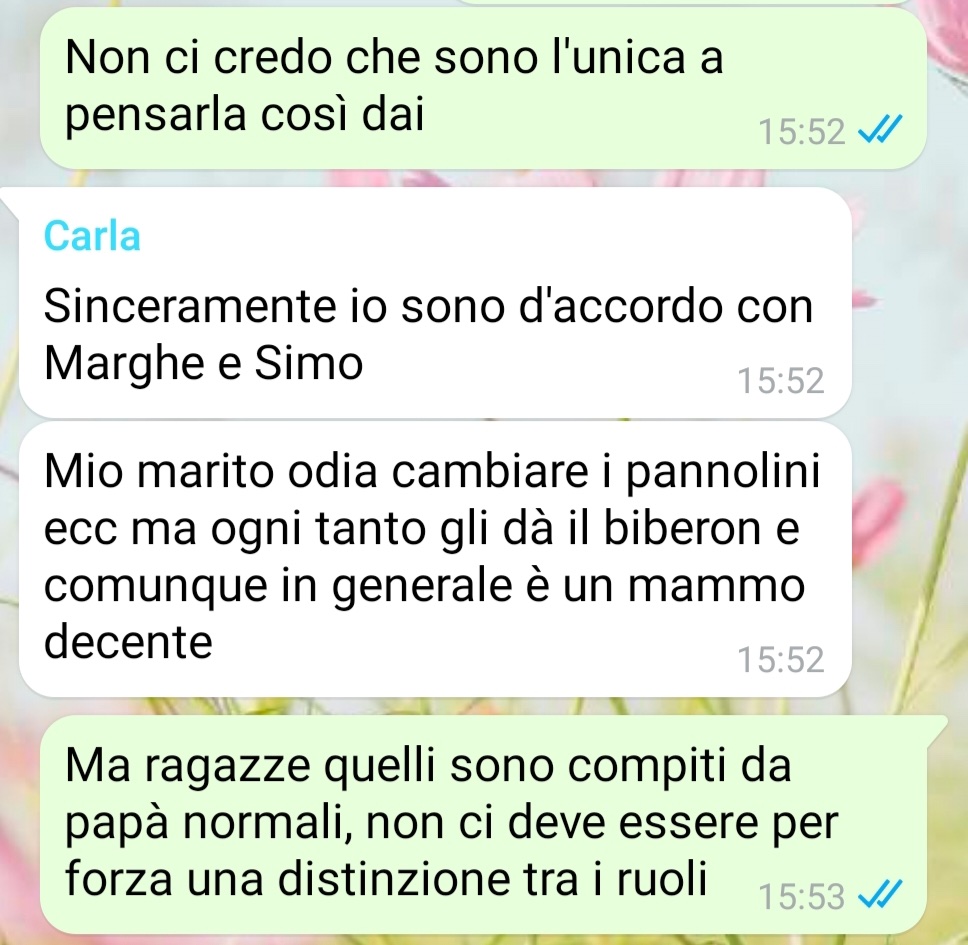
Task: Select the 'Ma ragazze quelli sono compiti' message
Action: click(x=483, y=825)
